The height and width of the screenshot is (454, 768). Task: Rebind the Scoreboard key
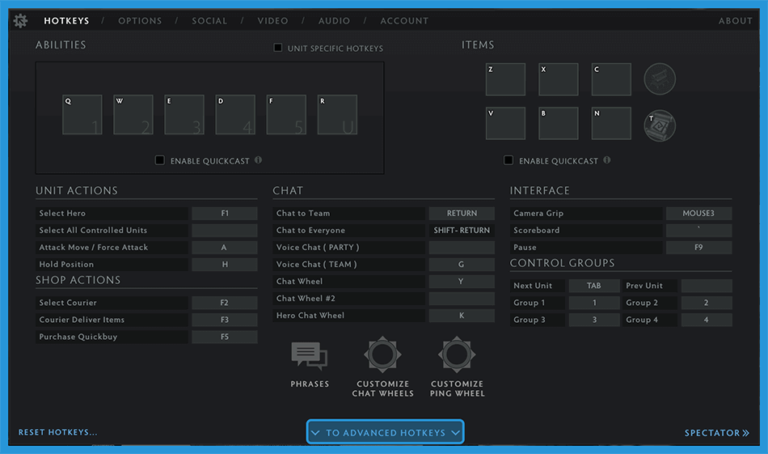tap(699, 230)
